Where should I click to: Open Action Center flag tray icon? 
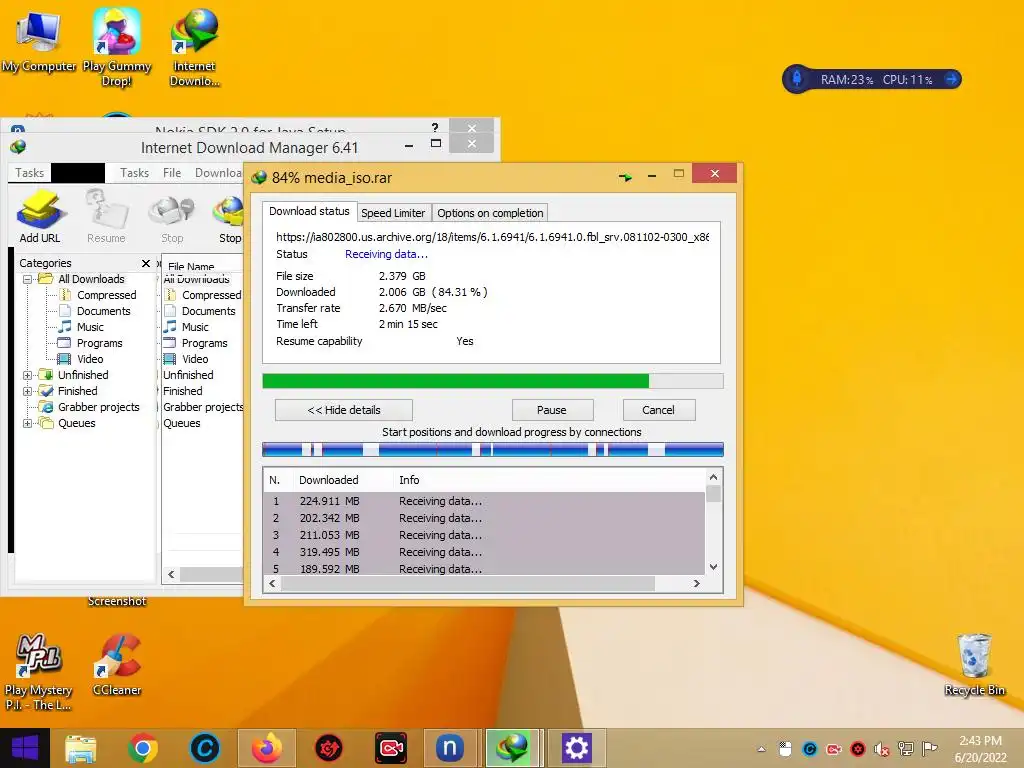pos(930,749)
